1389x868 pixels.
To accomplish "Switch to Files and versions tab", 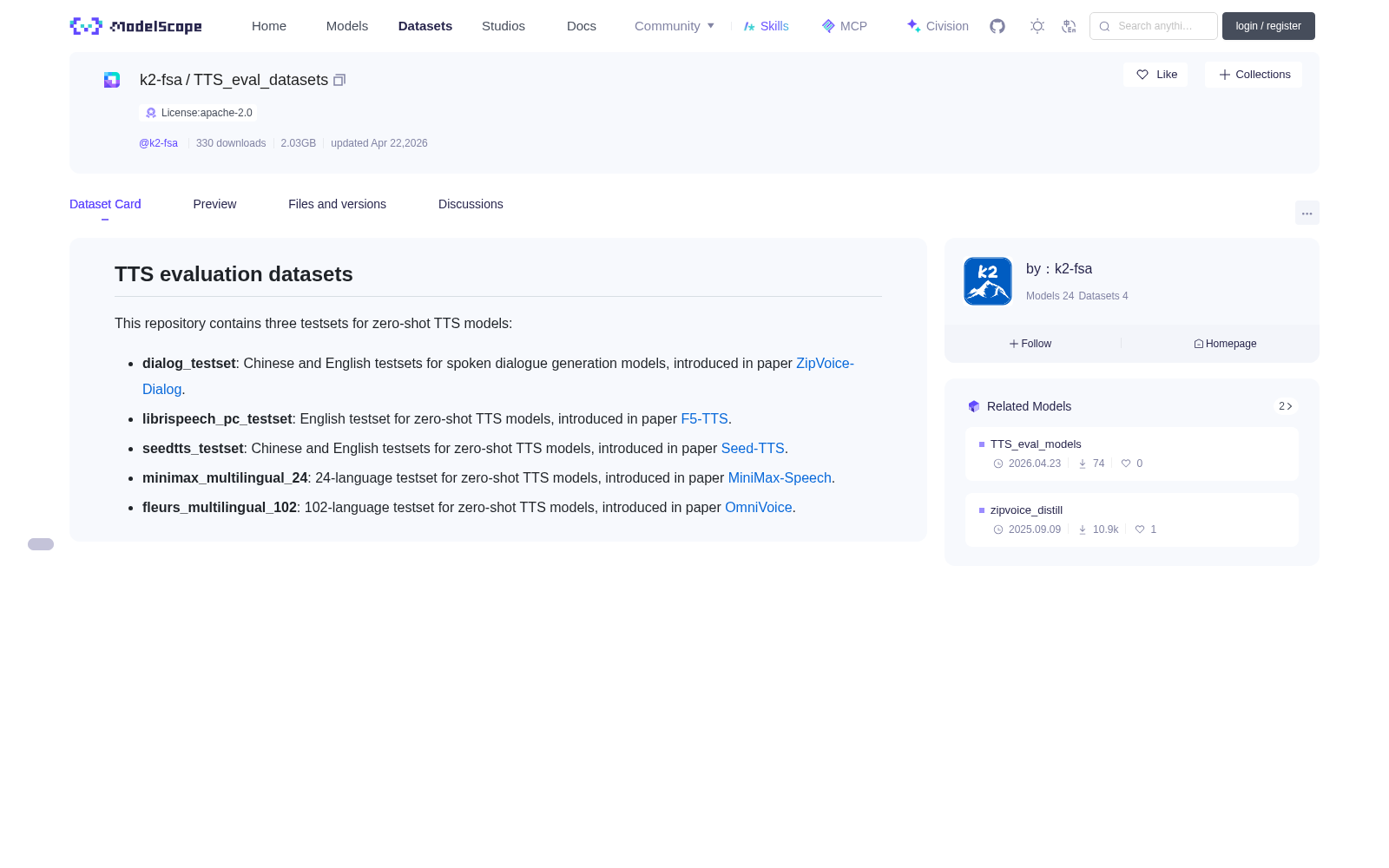I will click(337, 204).
